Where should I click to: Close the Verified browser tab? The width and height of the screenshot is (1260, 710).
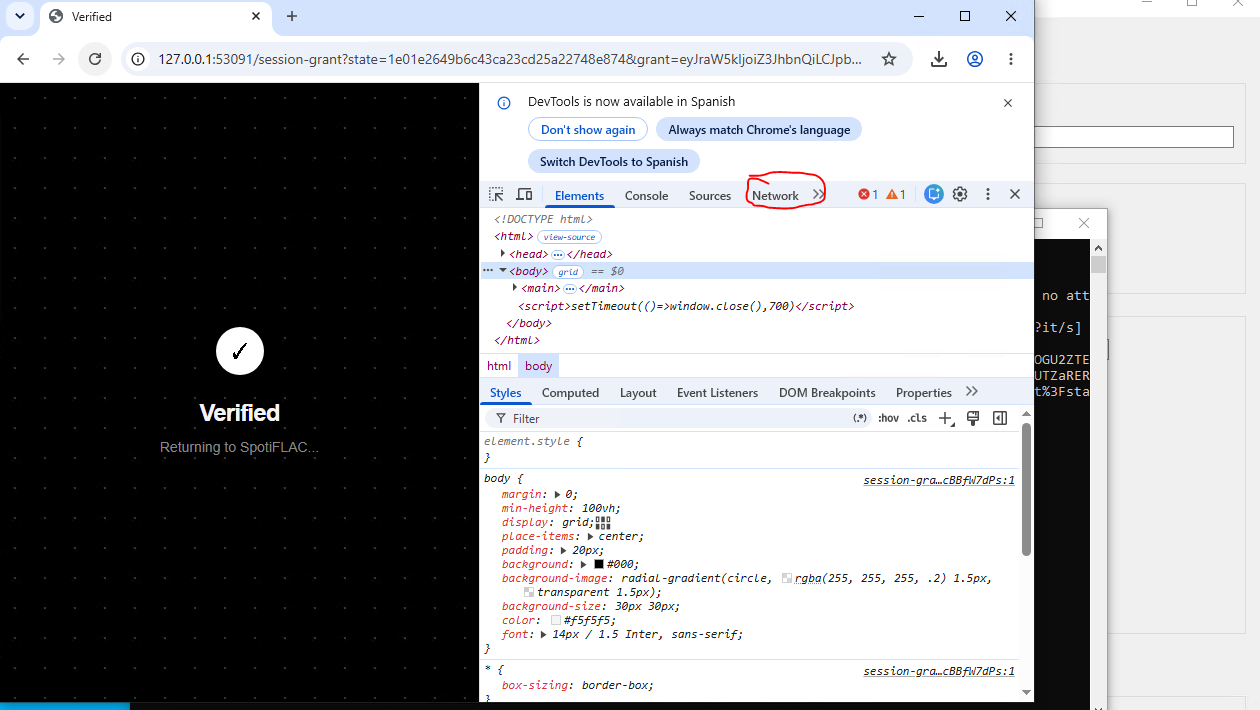click(257, 16)
